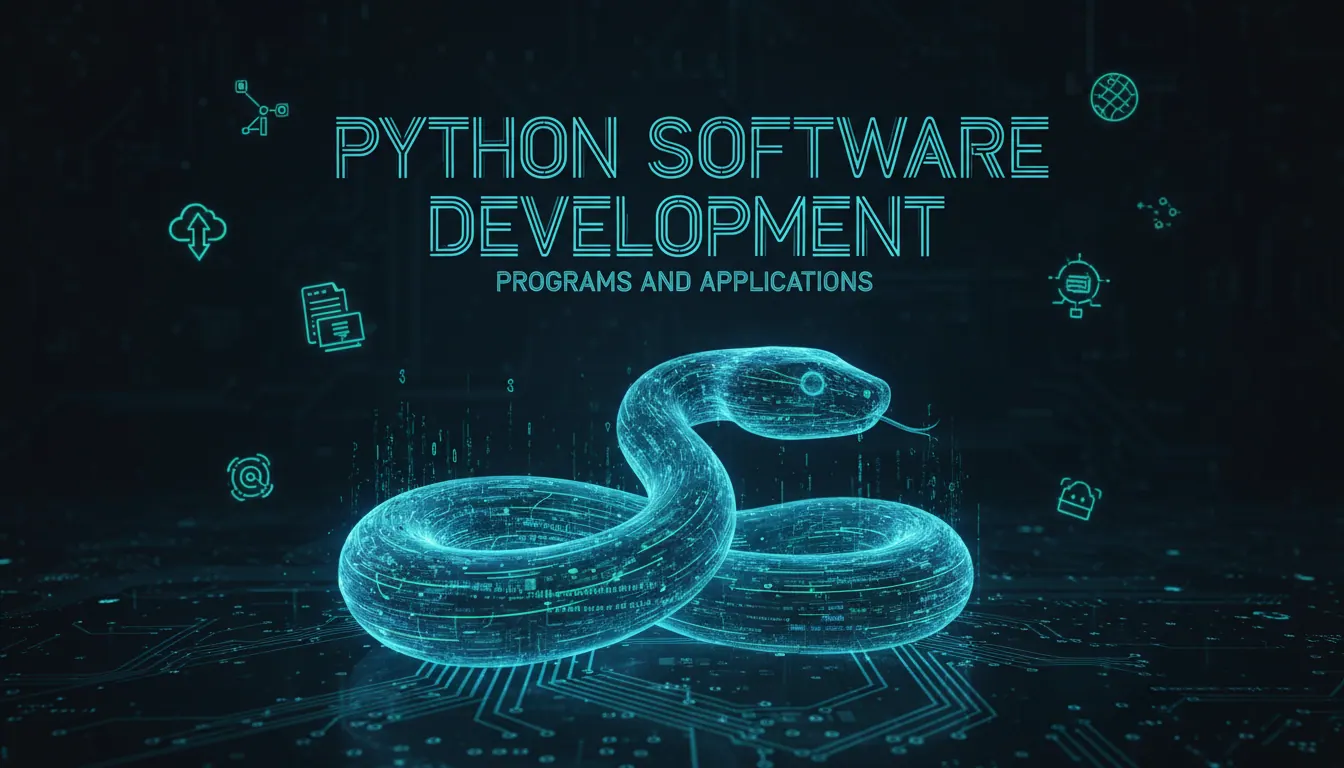The width and height of the screenshot is (1344, 768).
Task: Select the "DEVELOPMENT" heading text
Action: (687, 226)
